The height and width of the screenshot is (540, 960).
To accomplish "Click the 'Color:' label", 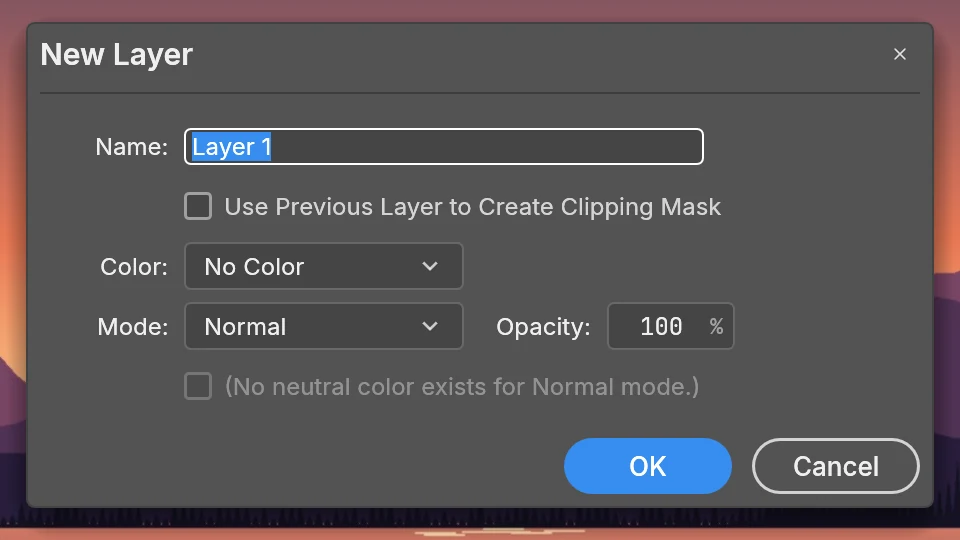I will click(x=134, y=267).
